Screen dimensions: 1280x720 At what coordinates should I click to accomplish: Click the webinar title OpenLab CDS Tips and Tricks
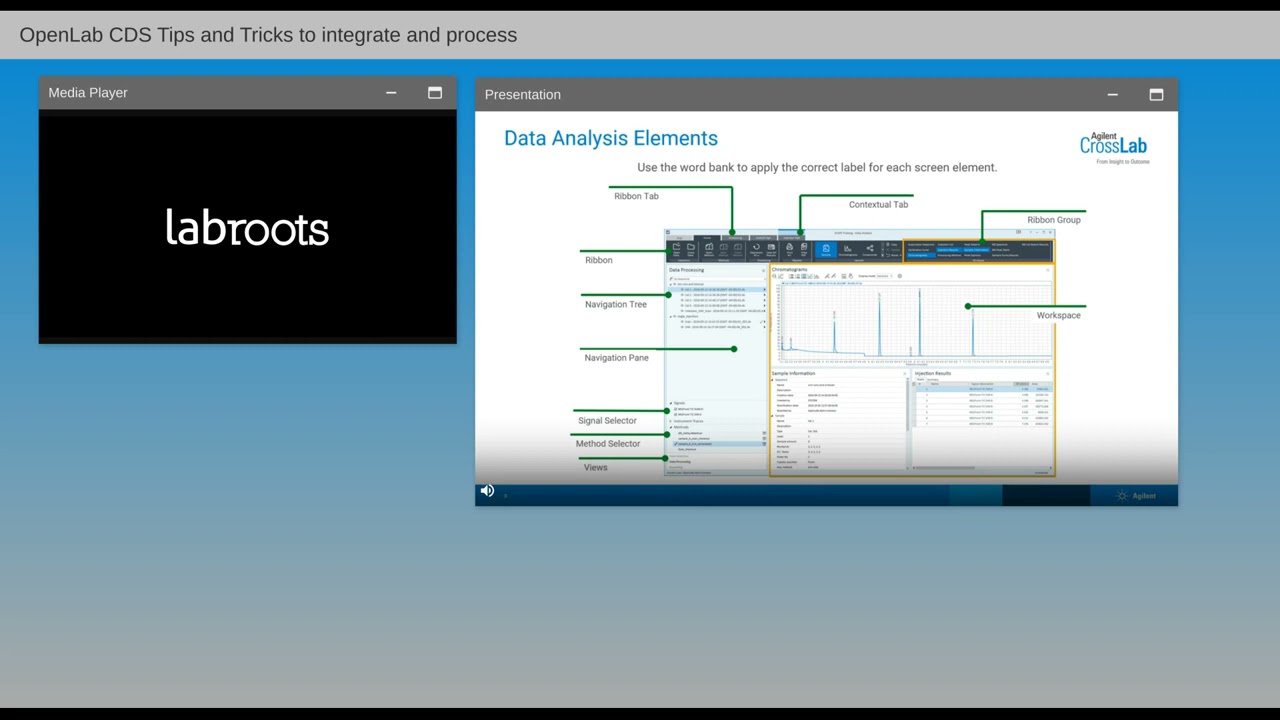268,35
